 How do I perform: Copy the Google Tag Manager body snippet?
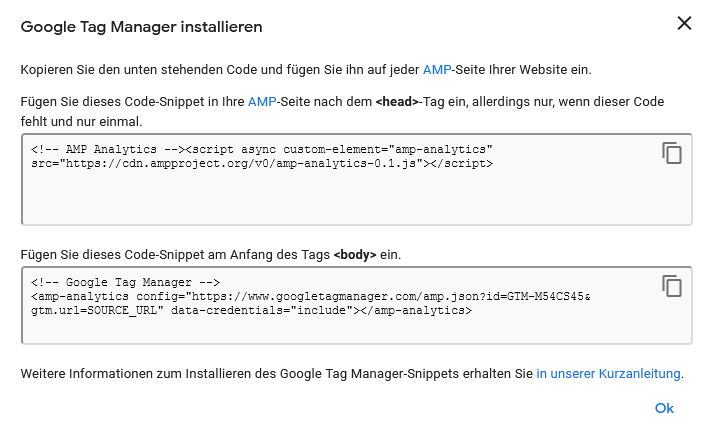point(672,286)
